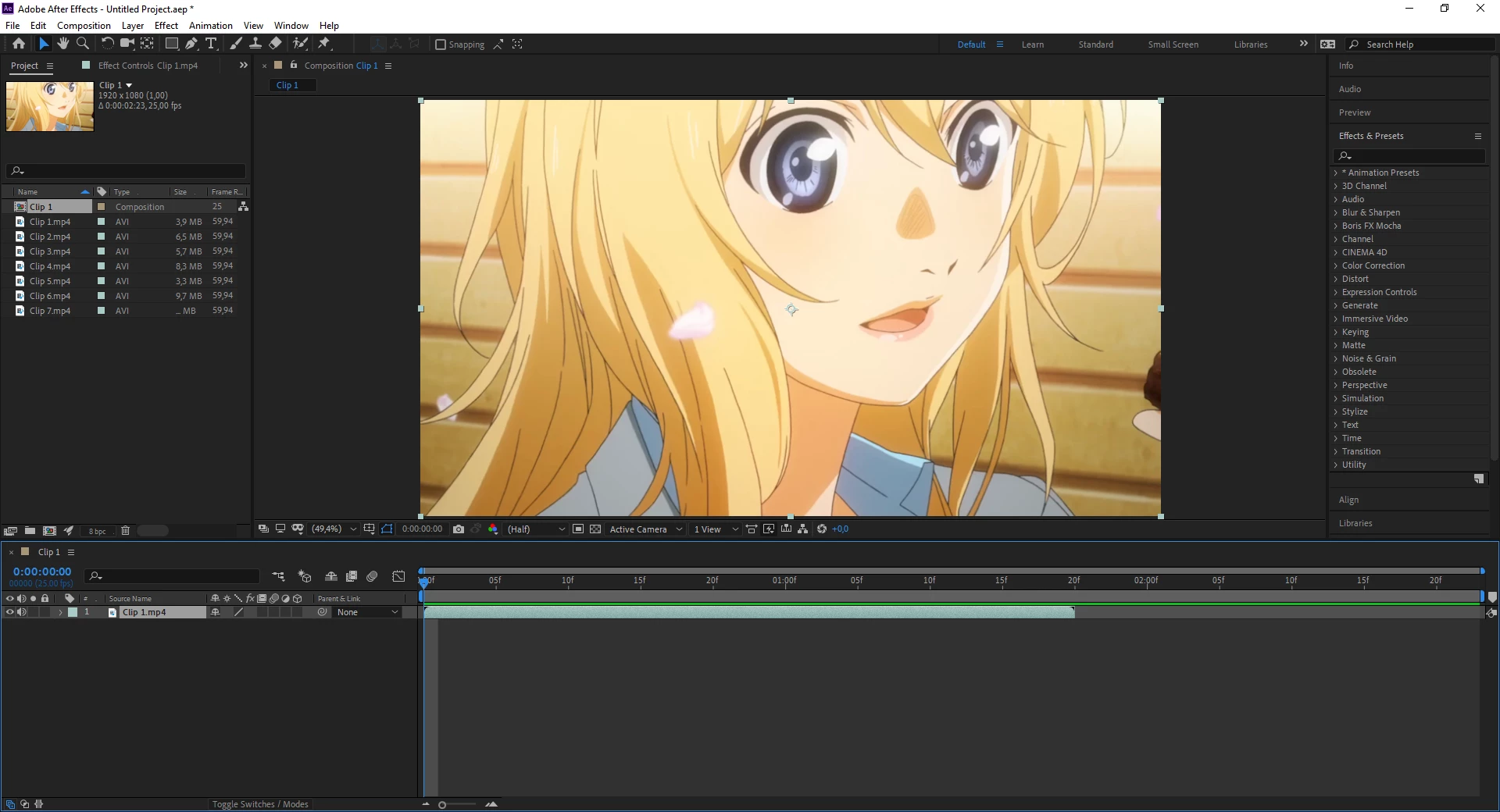The height and width of the screenshot is (812, 1500).
Task: Select the Rectangle shape tool
Action: pyautogui.click(x=172, y=44)
